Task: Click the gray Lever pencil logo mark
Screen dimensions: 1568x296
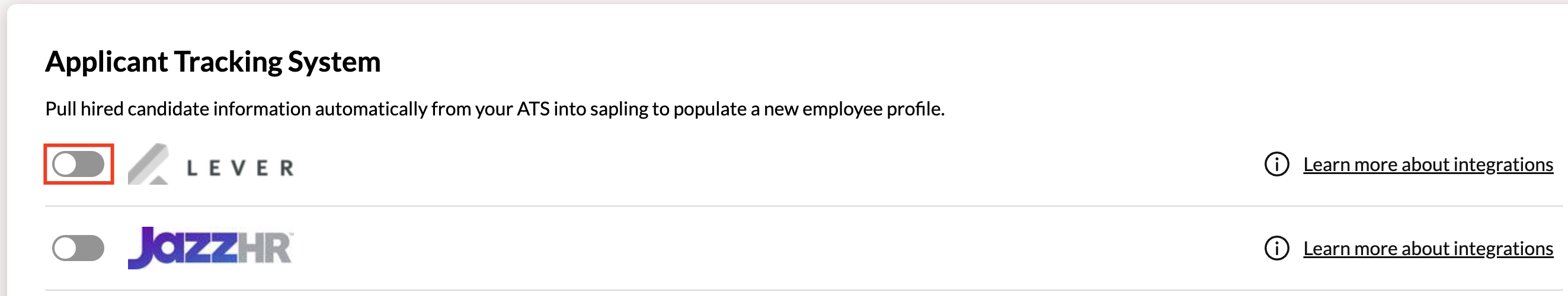Action: pos(148,165)
